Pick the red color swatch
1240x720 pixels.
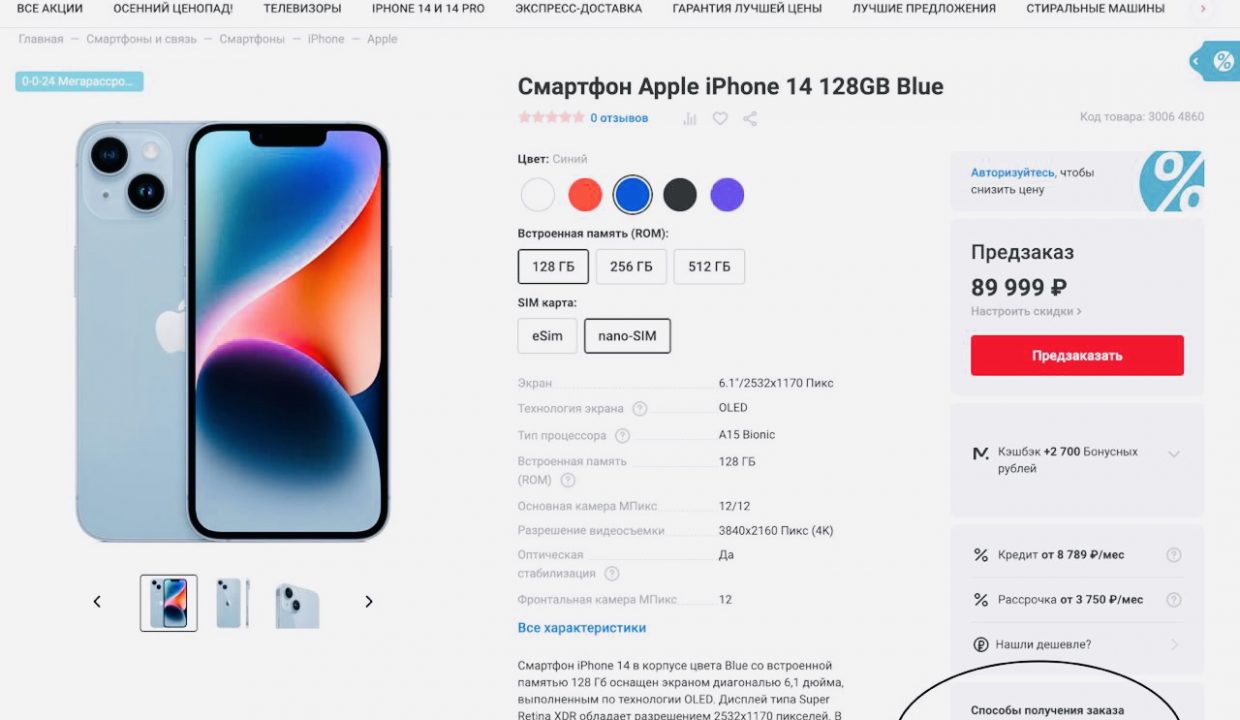[x=585, y=195]
